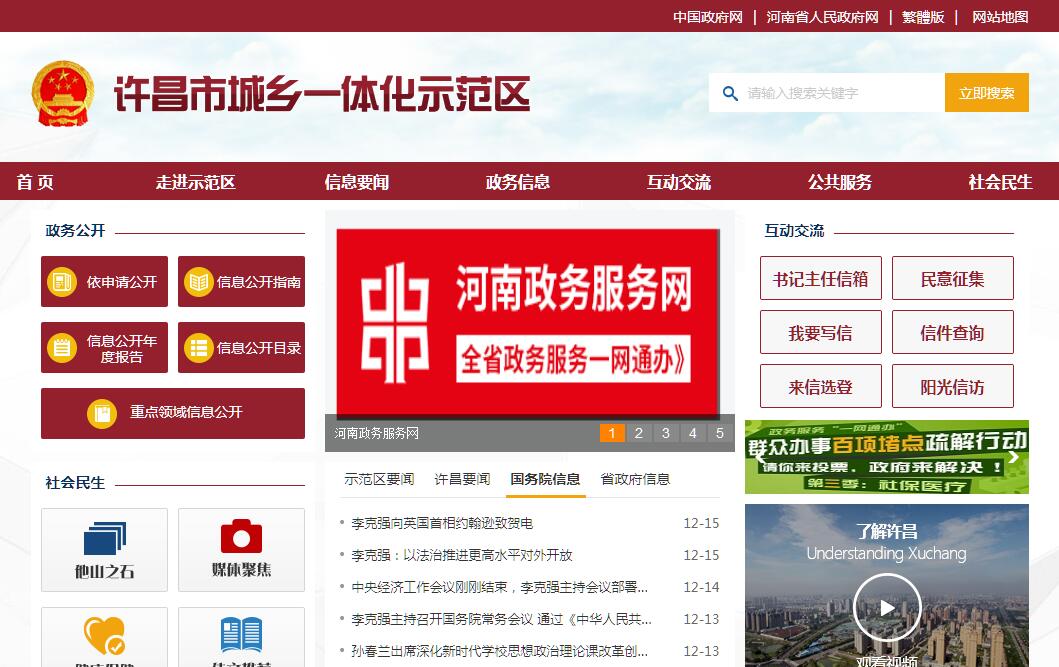Click 书记主任信箱 button
1059x667 pixels.
click(821, 278)
